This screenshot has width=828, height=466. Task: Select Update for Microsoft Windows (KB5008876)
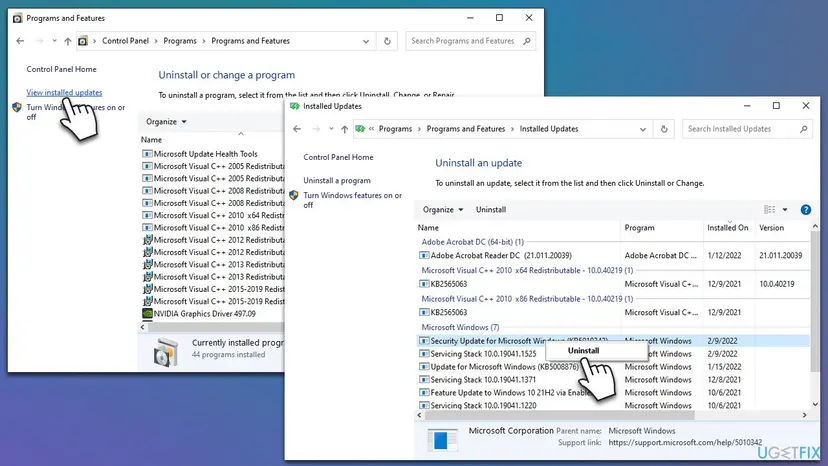[x=613, y=367]
